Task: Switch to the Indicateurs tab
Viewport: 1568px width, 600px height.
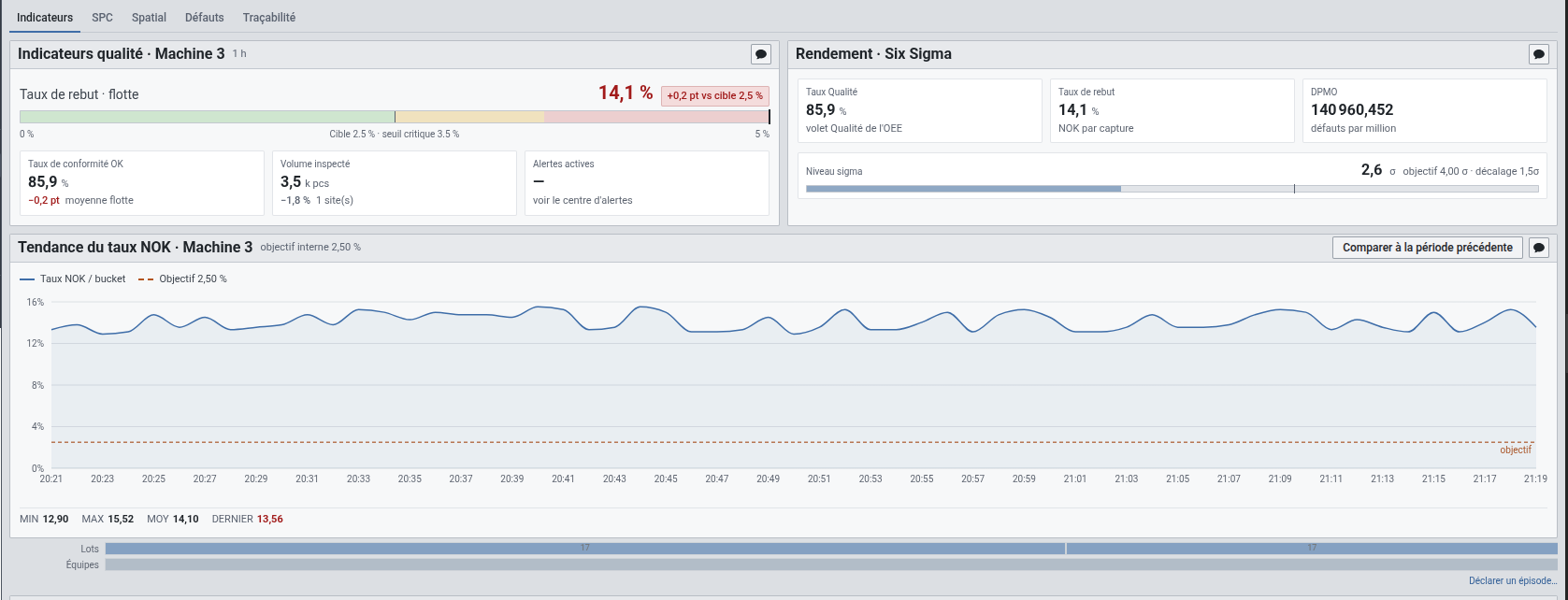Action: point(45,17)
